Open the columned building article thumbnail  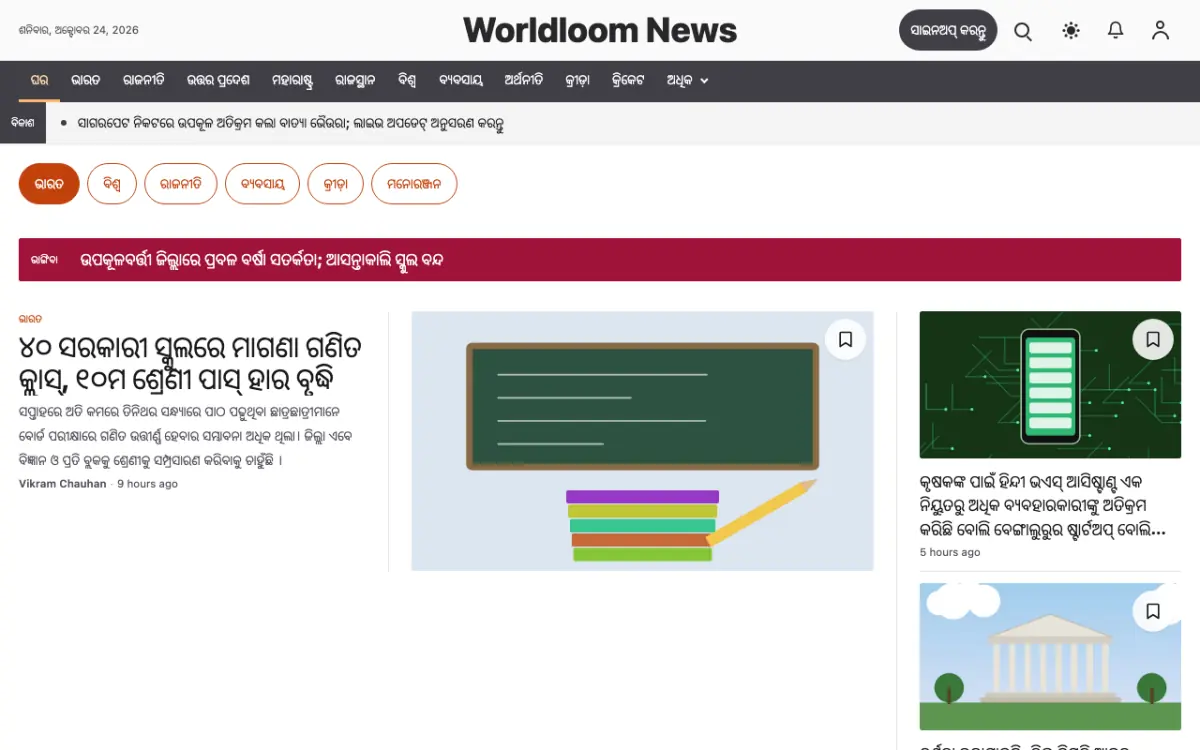click(x=1050, y=657)
